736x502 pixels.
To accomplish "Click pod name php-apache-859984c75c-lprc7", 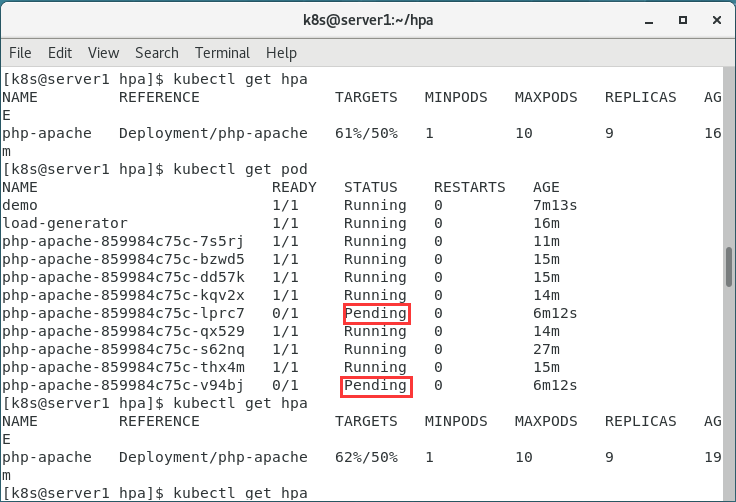I will pyautogui.click(x=123, y=313).
